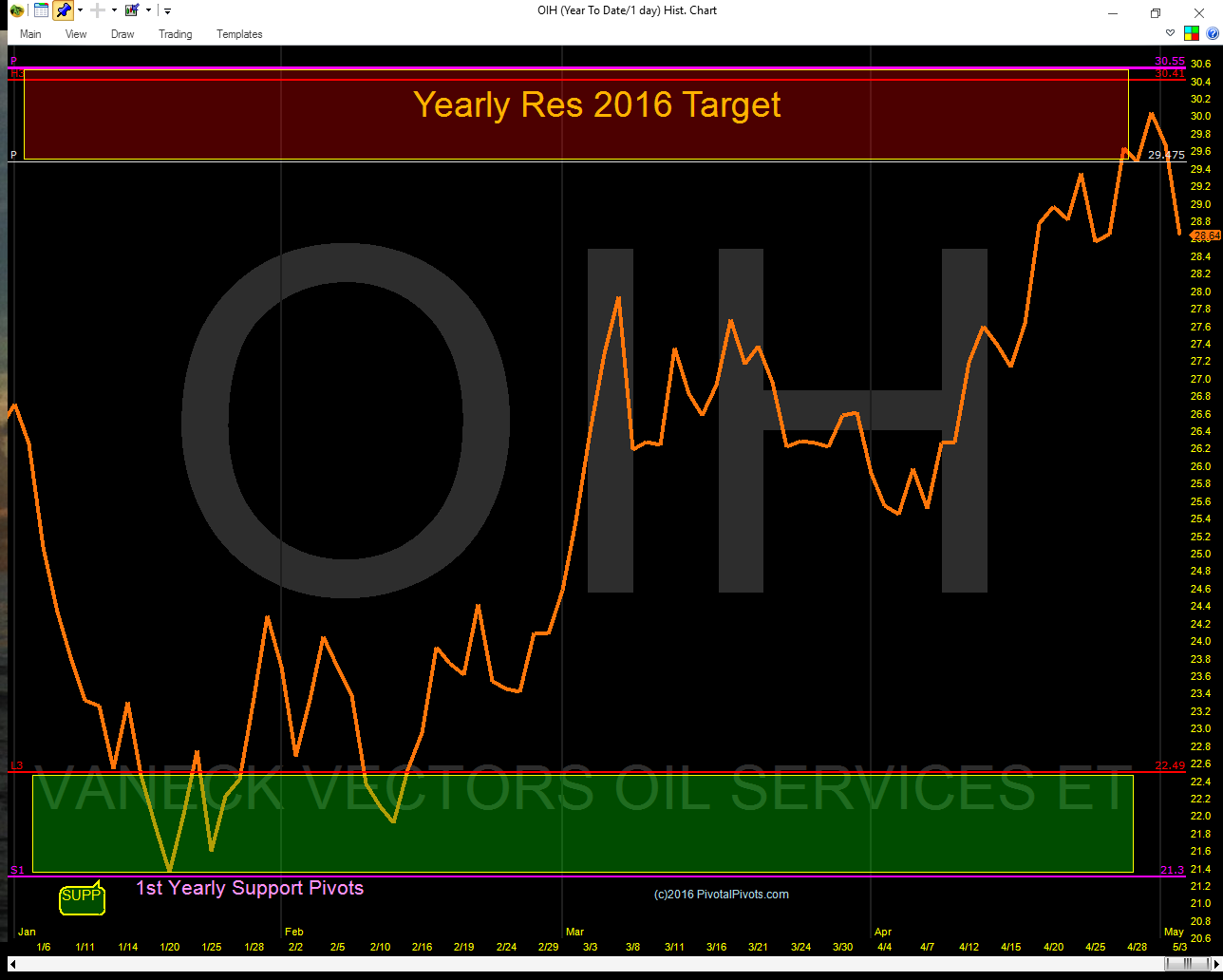Click the 'Jan' month label on axis
This screenshot has width=1223, height=980.
pyautogui.click(x=27, y=933)
